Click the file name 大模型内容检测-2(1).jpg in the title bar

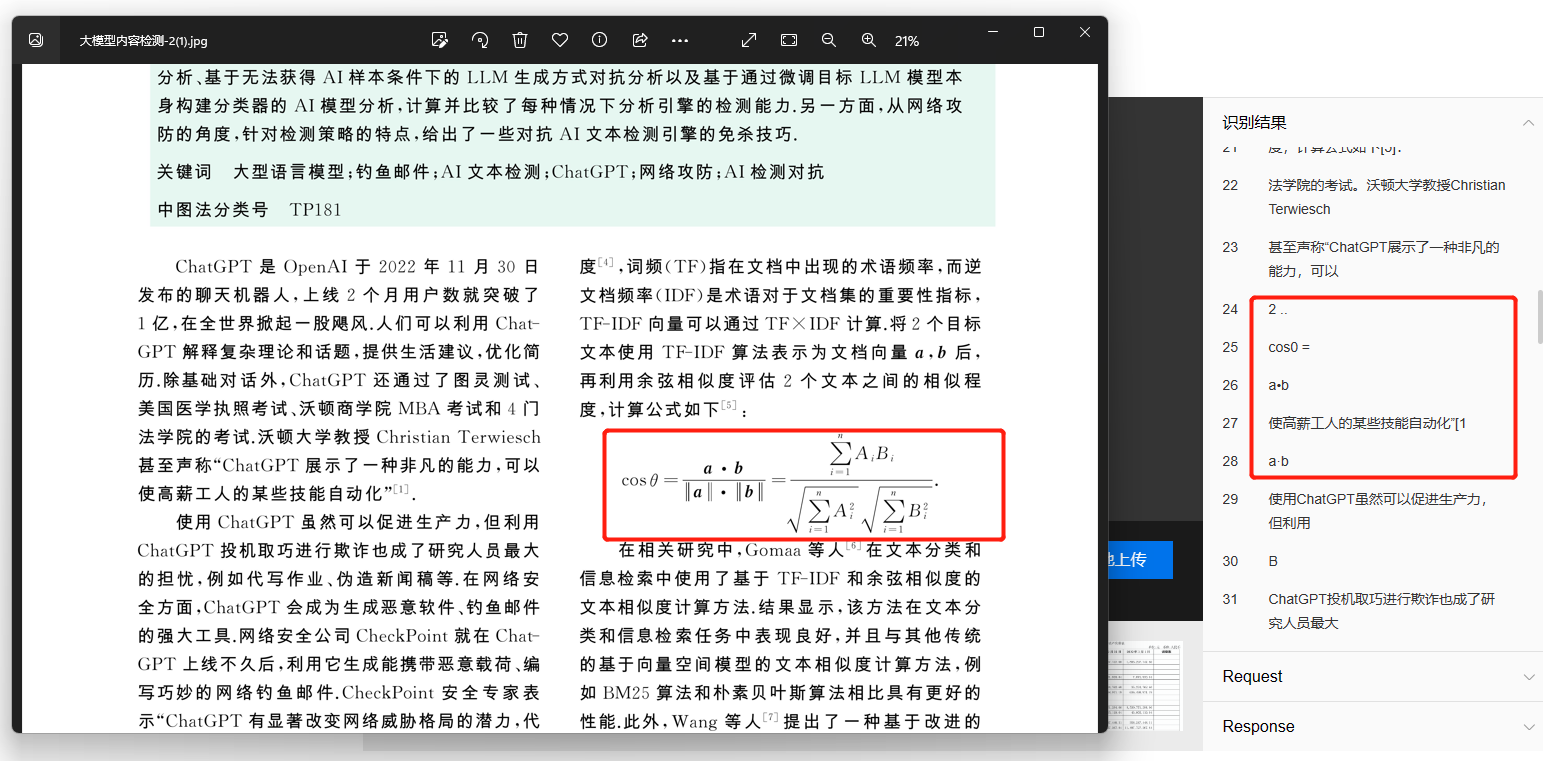coord(144,41)
